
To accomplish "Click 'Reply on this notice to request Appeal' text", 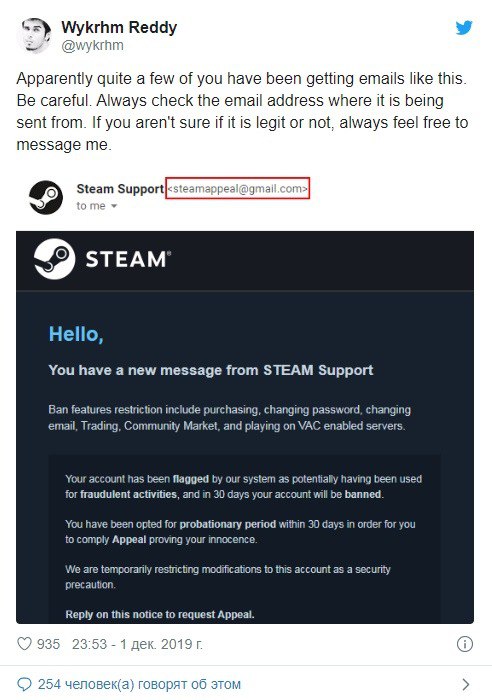I will pyautogui.click(x=160, y=614).
